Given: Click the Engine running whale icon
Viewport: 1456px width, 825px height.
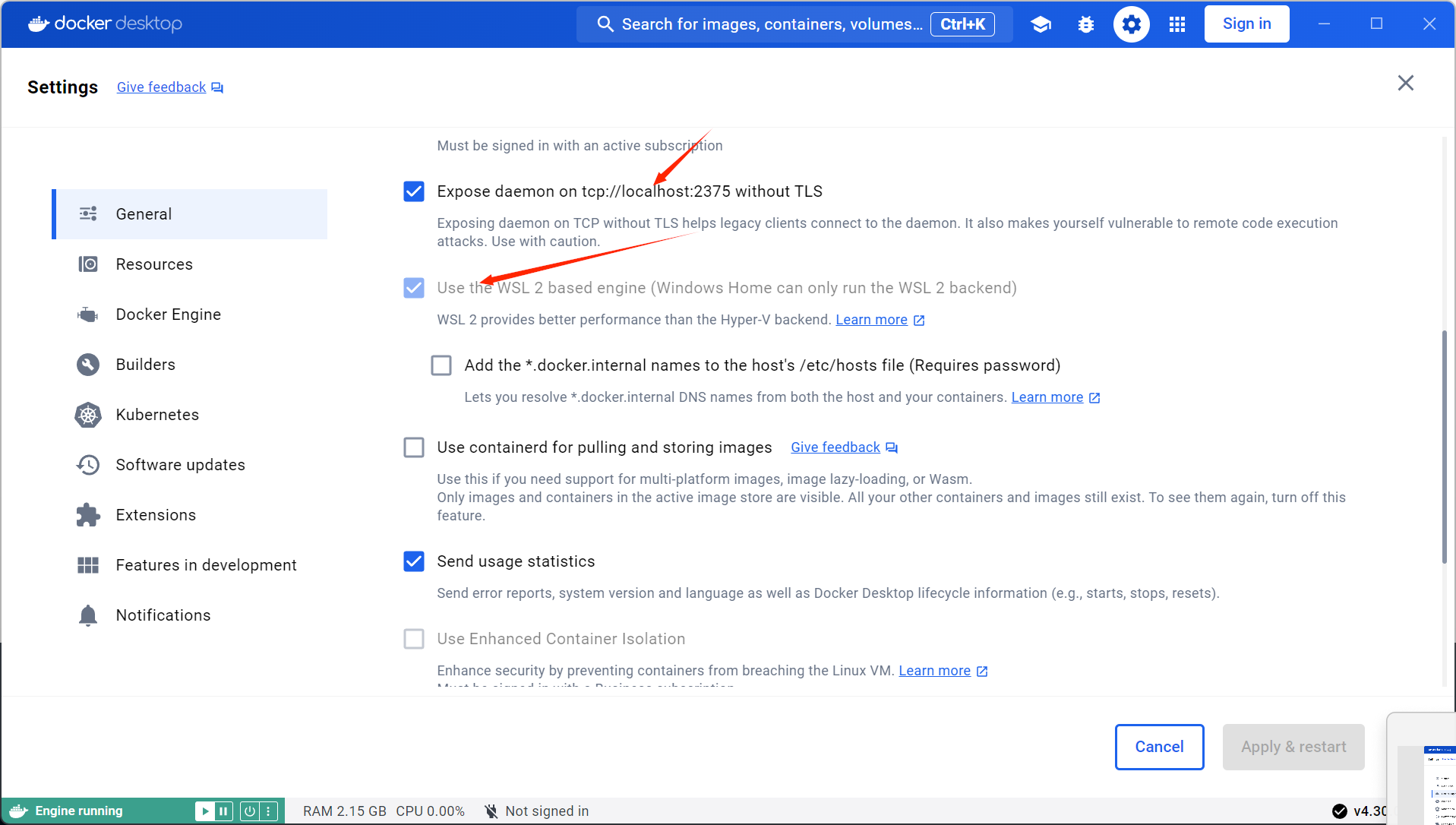Looking at the screenshot, I should pos(18,811).
